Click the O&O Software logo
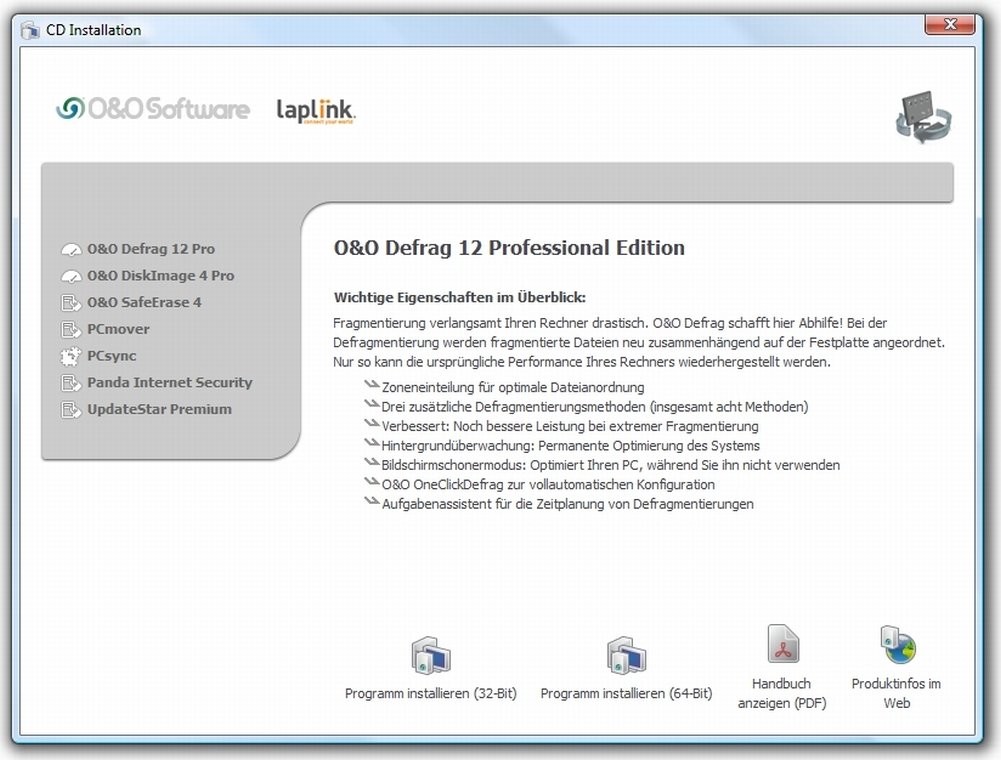Image resolution: width=1001 pixels, height=760 pixels. pos(152,109)
